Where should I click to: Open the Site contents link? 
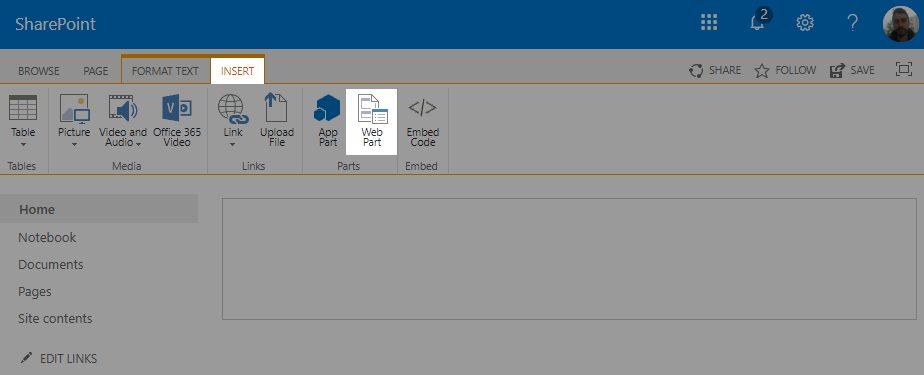tap(55, 318)
